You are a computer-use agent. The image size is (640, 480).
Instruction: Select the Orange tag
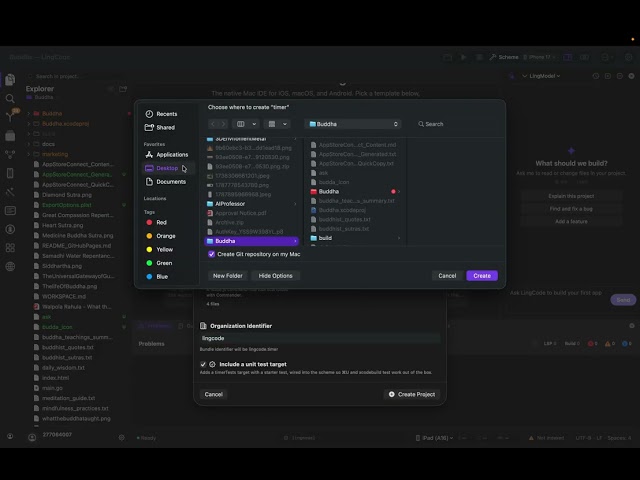[161, 236]
